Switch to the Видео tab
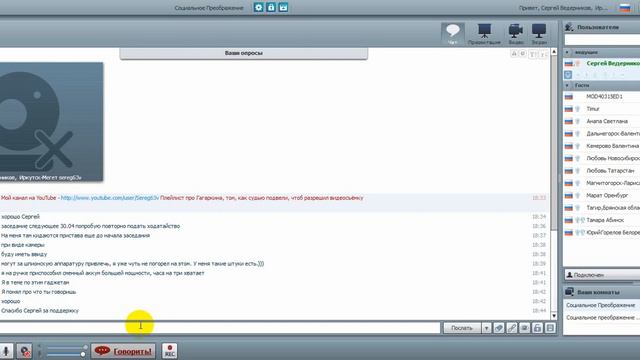Viewport: 640px width, 360px height. tap(516, 33)
